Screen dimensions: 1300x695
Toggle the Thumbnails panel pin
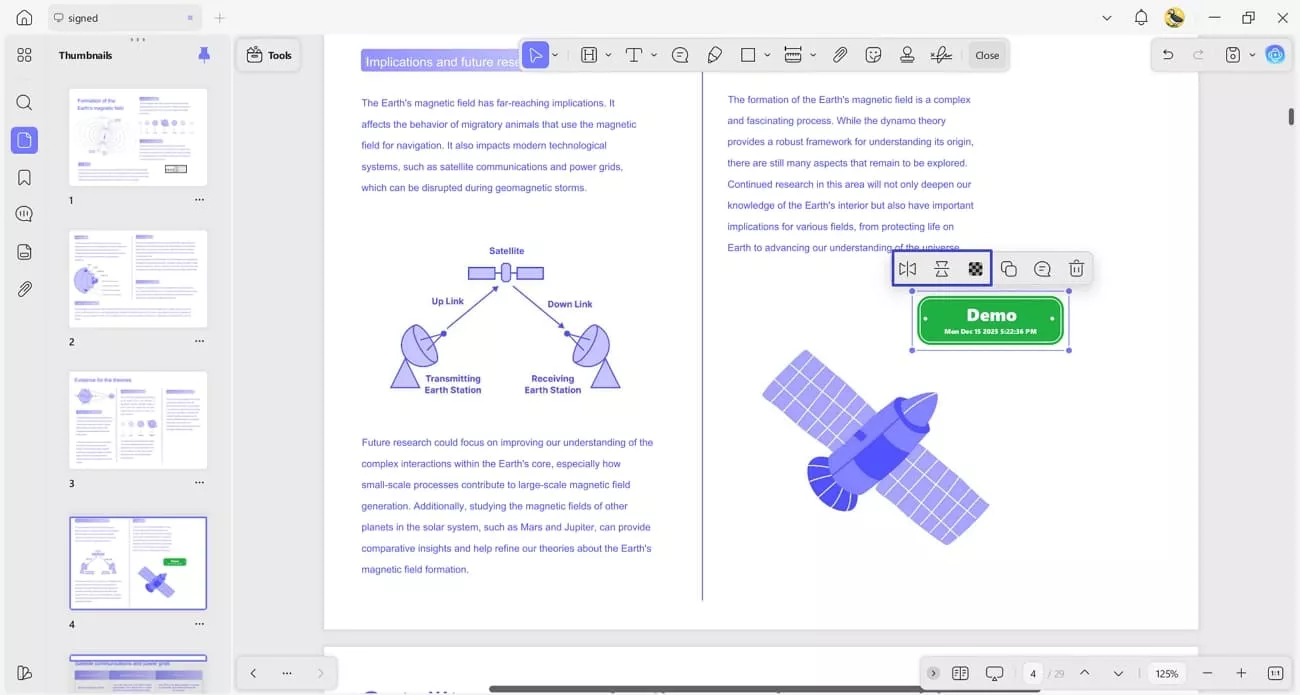204,55
